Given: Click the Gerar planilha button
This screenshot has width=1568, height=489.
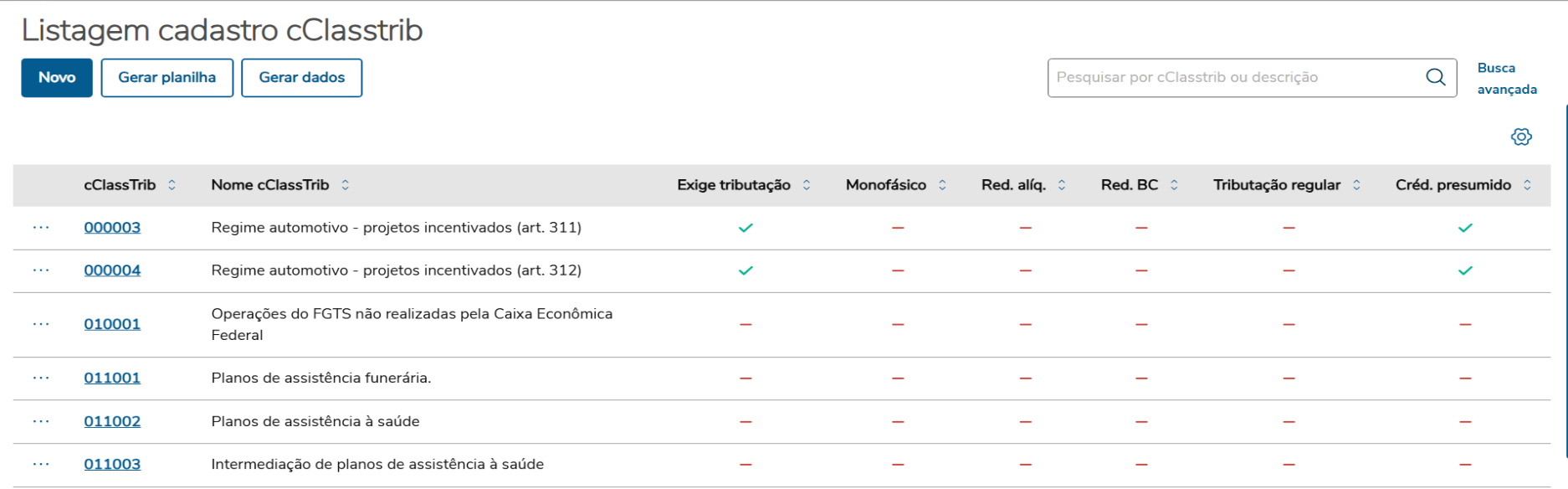Looking at the screenshot, I should click(167, 78).
